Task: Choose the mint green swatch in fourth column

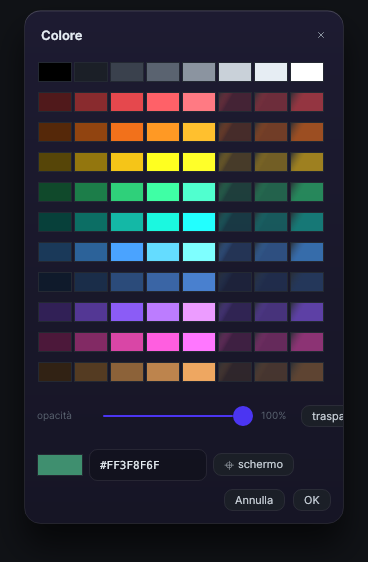Action: pos(163,192)
